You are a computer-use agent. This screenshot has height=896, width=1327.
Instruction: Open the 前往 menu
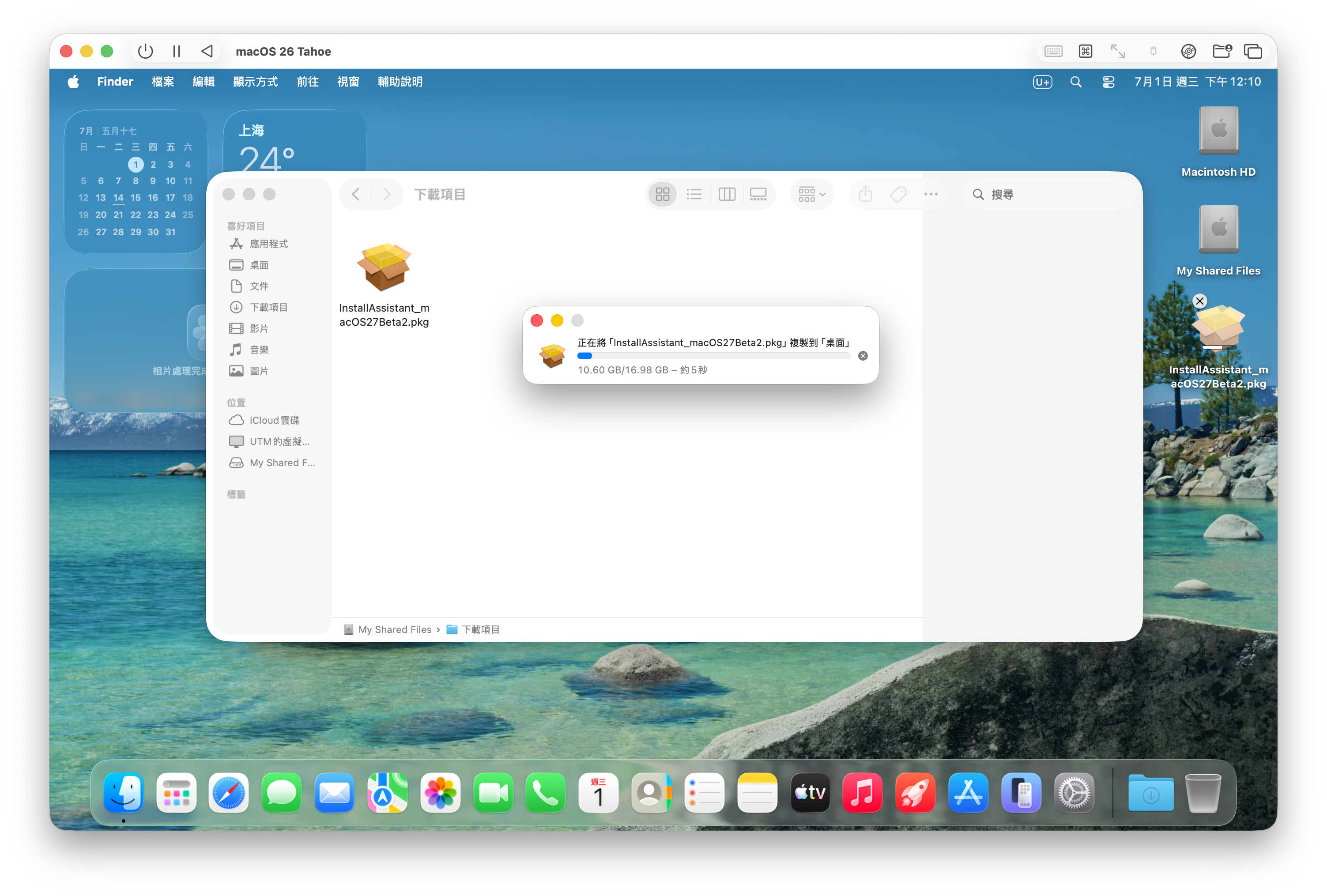point(307,82)
